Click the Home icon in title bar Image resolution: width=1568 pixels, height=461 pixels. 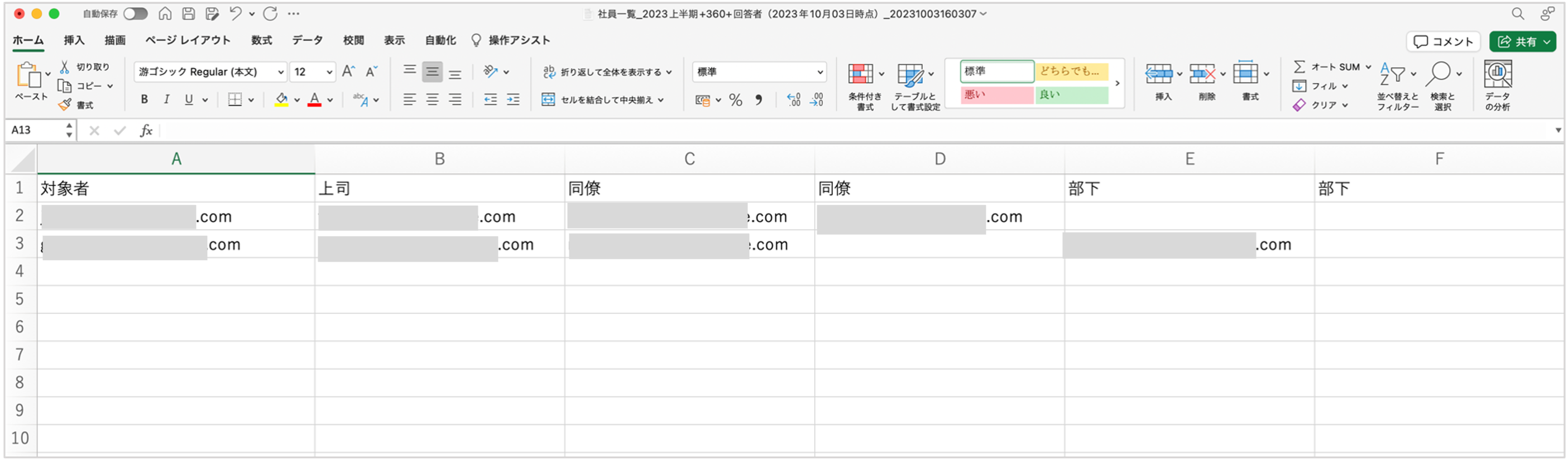(164, 13)
